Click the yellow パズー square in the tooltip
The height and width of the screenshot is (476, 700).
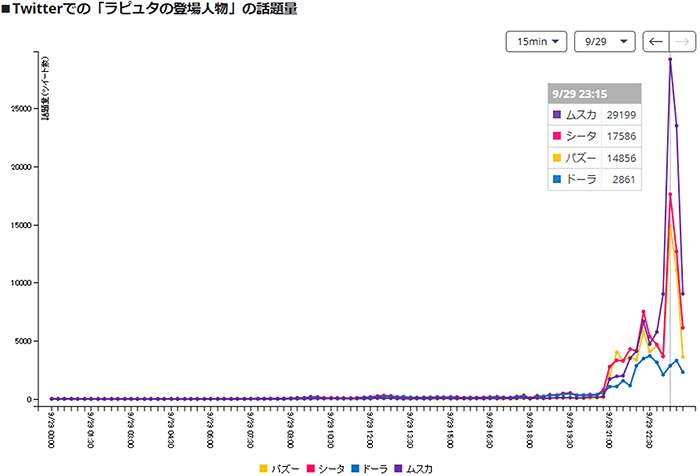pyautogui.click(x=558, y=157)
